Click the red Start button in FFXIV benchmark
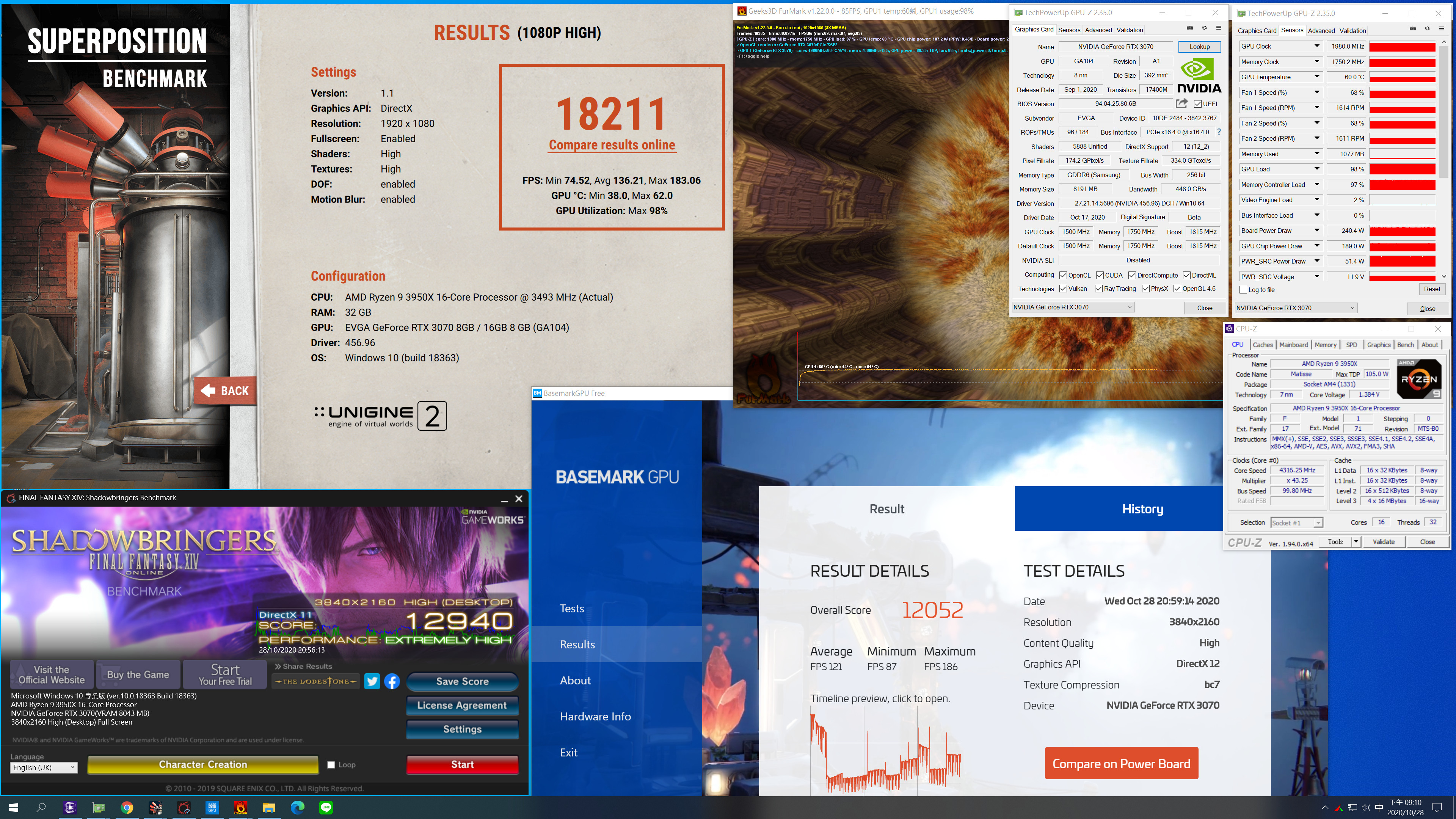The width and height of the screenshot is (1456, 819). (x=462, y=765)
